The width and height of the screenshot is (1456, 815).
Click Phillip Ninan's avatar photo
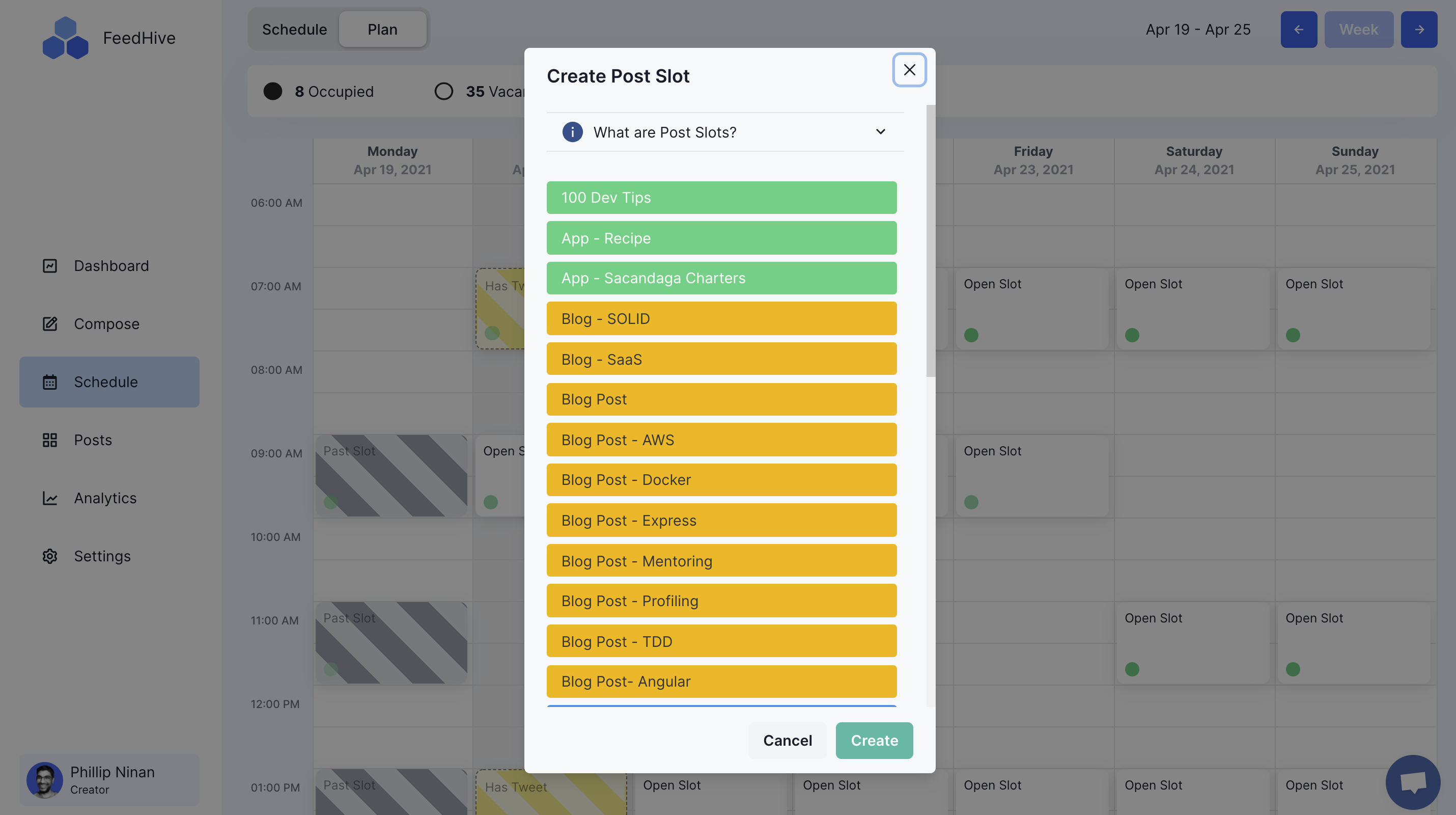click(45, 780)
